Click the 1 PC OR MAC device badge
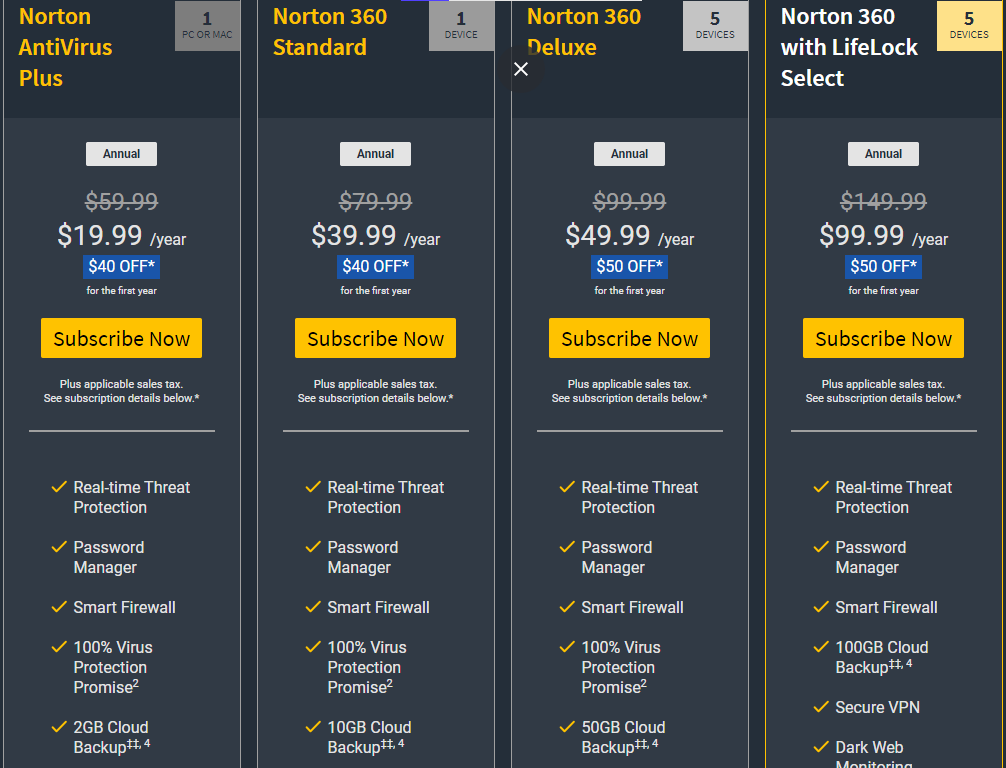 [207, 24]
